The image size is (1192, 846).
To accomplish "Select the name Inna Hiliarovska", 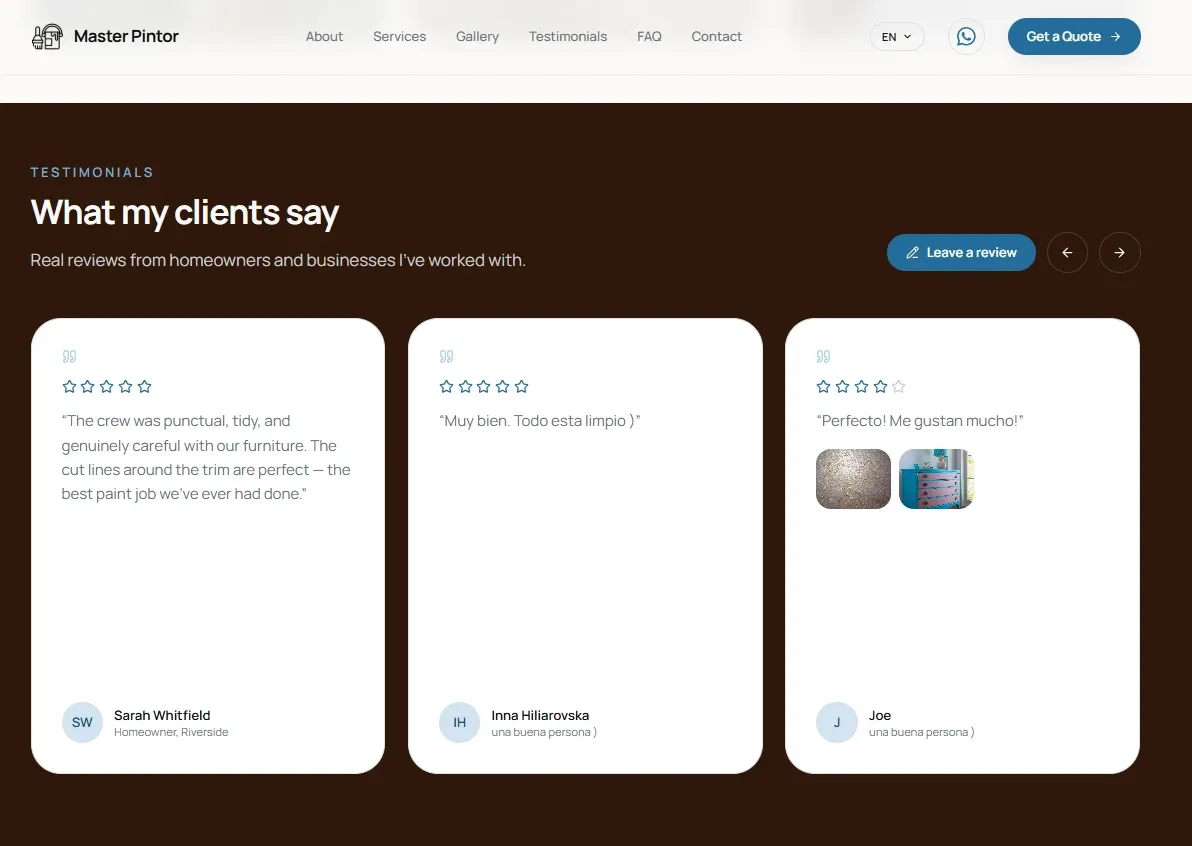I will click(540, 715).
